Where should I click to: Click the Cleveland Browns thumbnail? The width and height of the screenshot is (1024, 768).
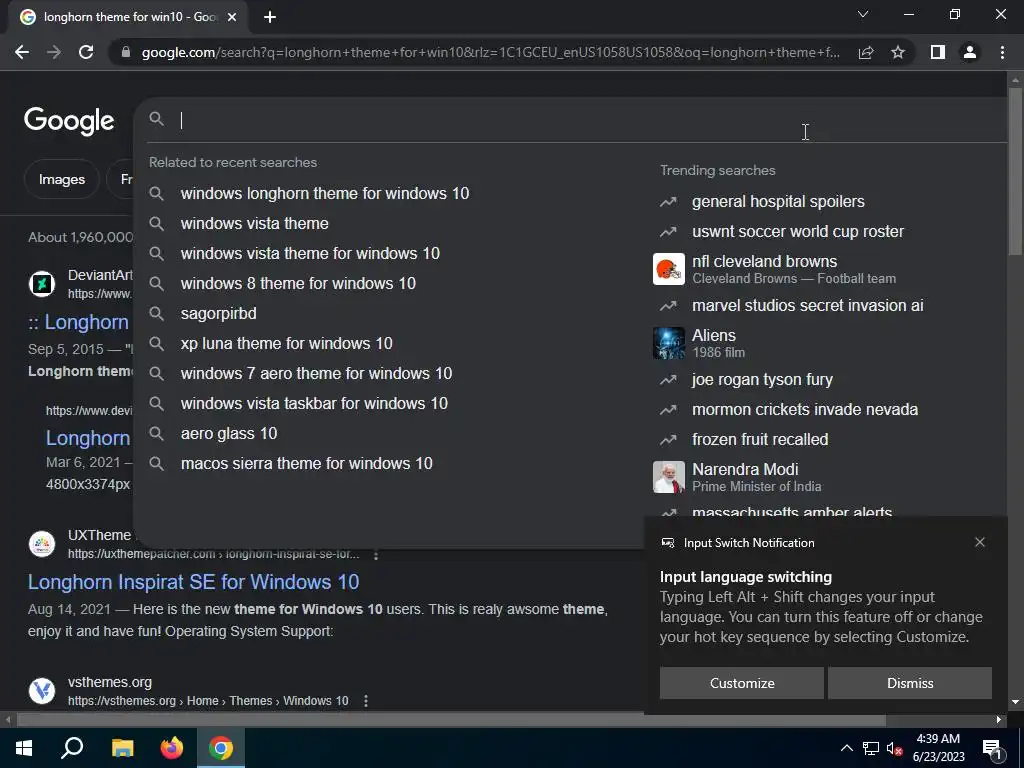point(669,269)
